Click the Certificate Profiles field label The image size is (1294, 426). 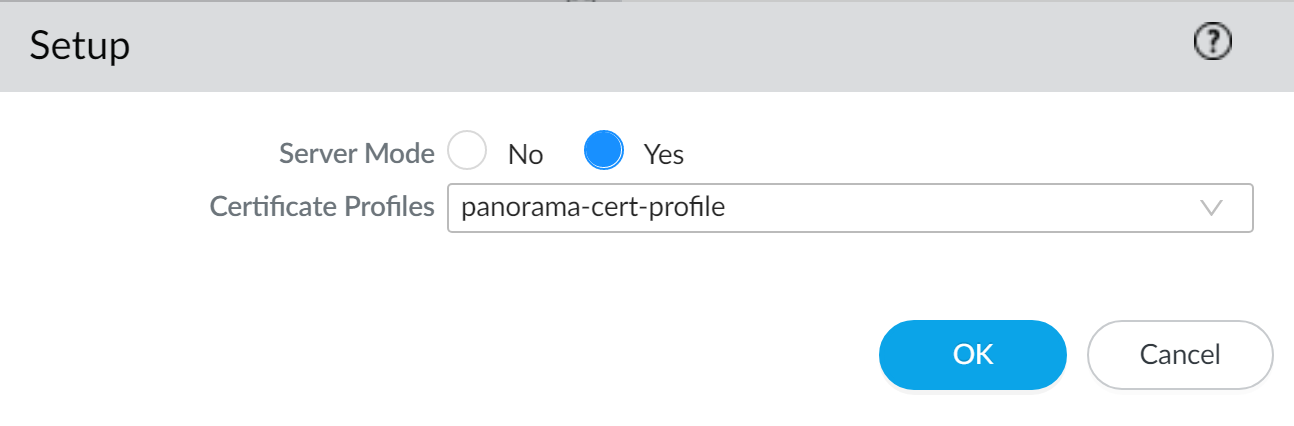click(x=322, y=207)
